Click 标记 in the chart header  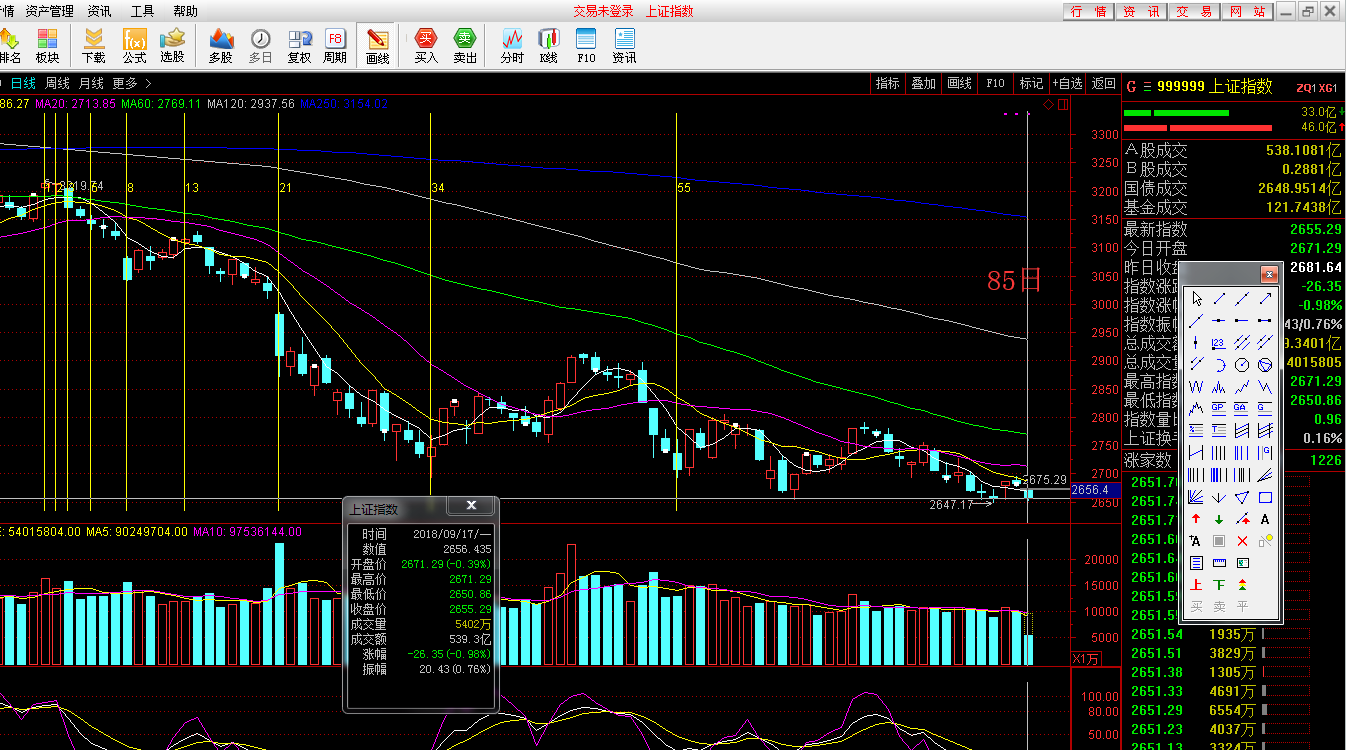[x=1031, y=84]
